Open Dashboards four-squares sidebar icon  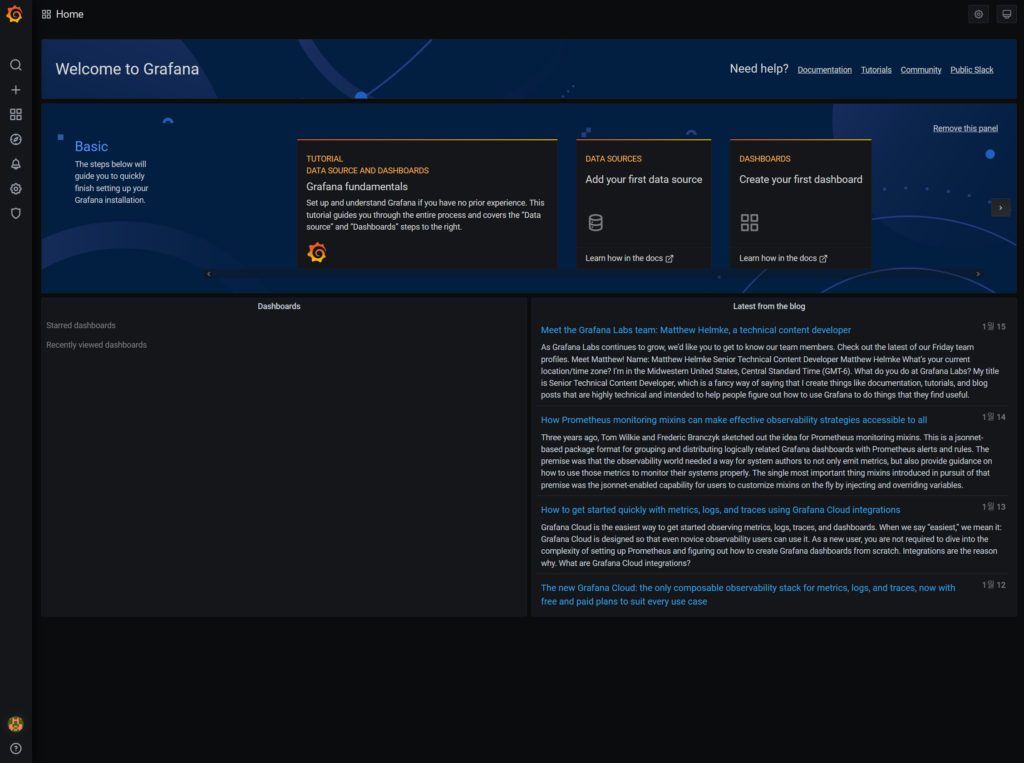click(16, 114)
